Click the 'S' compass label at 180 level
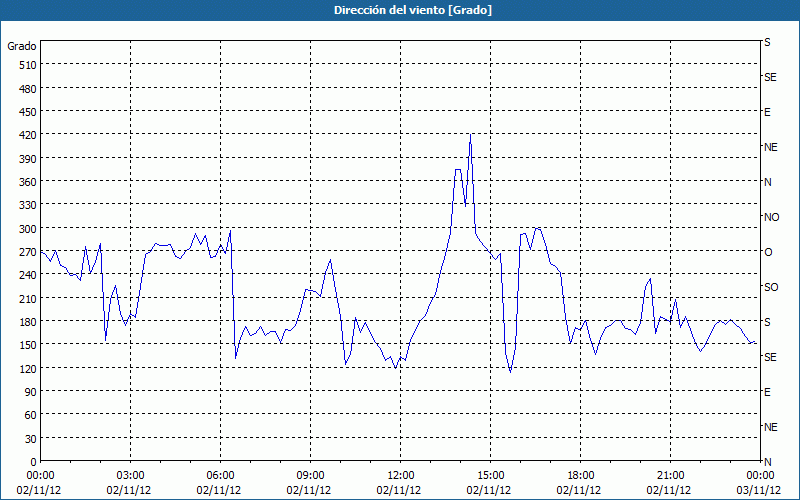Image resolution: width=800 pixels, height=500 pixels. (x=767, y=322)
